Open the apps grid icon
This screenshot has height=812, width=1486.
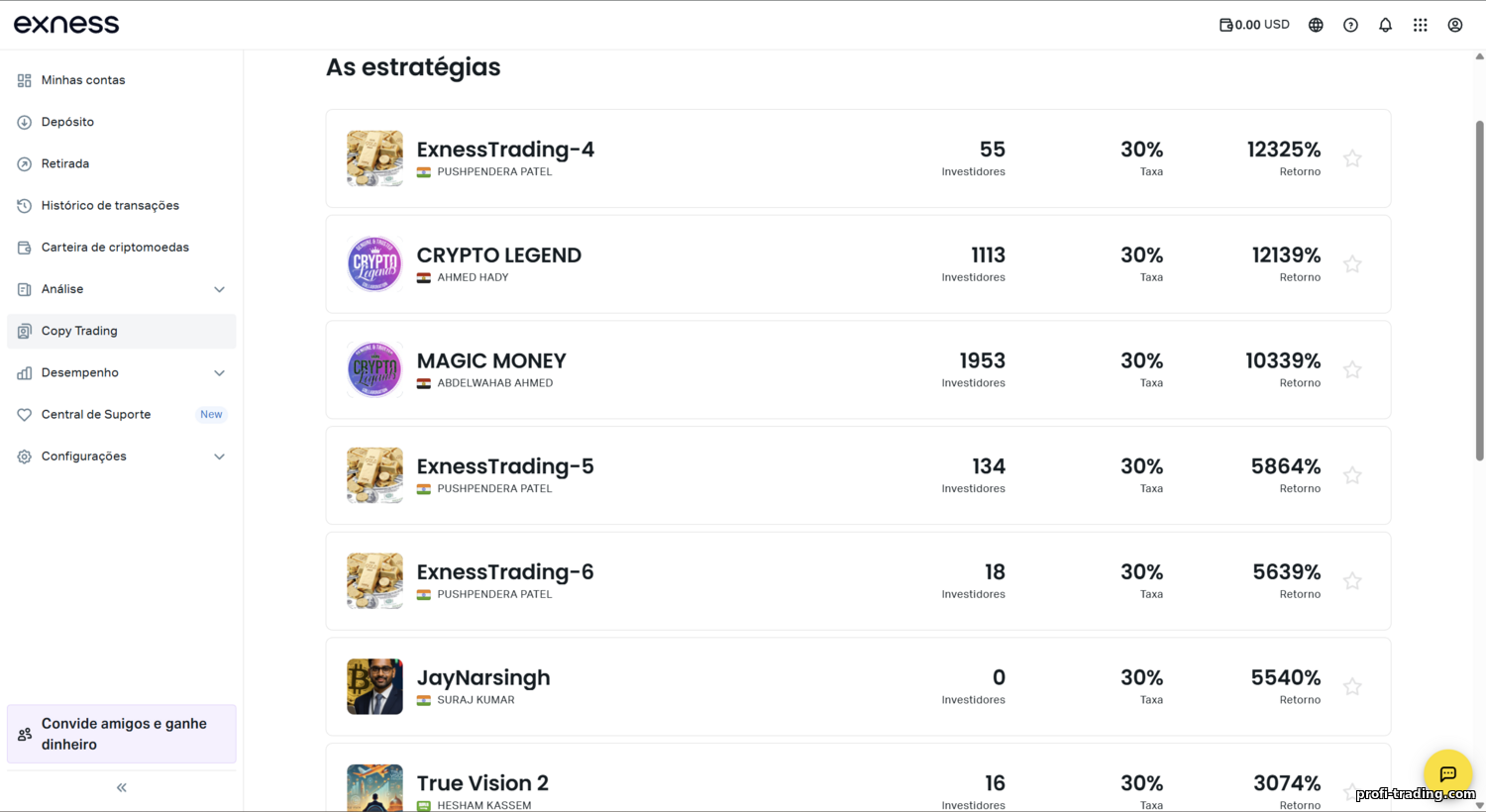click(1420, 25)
